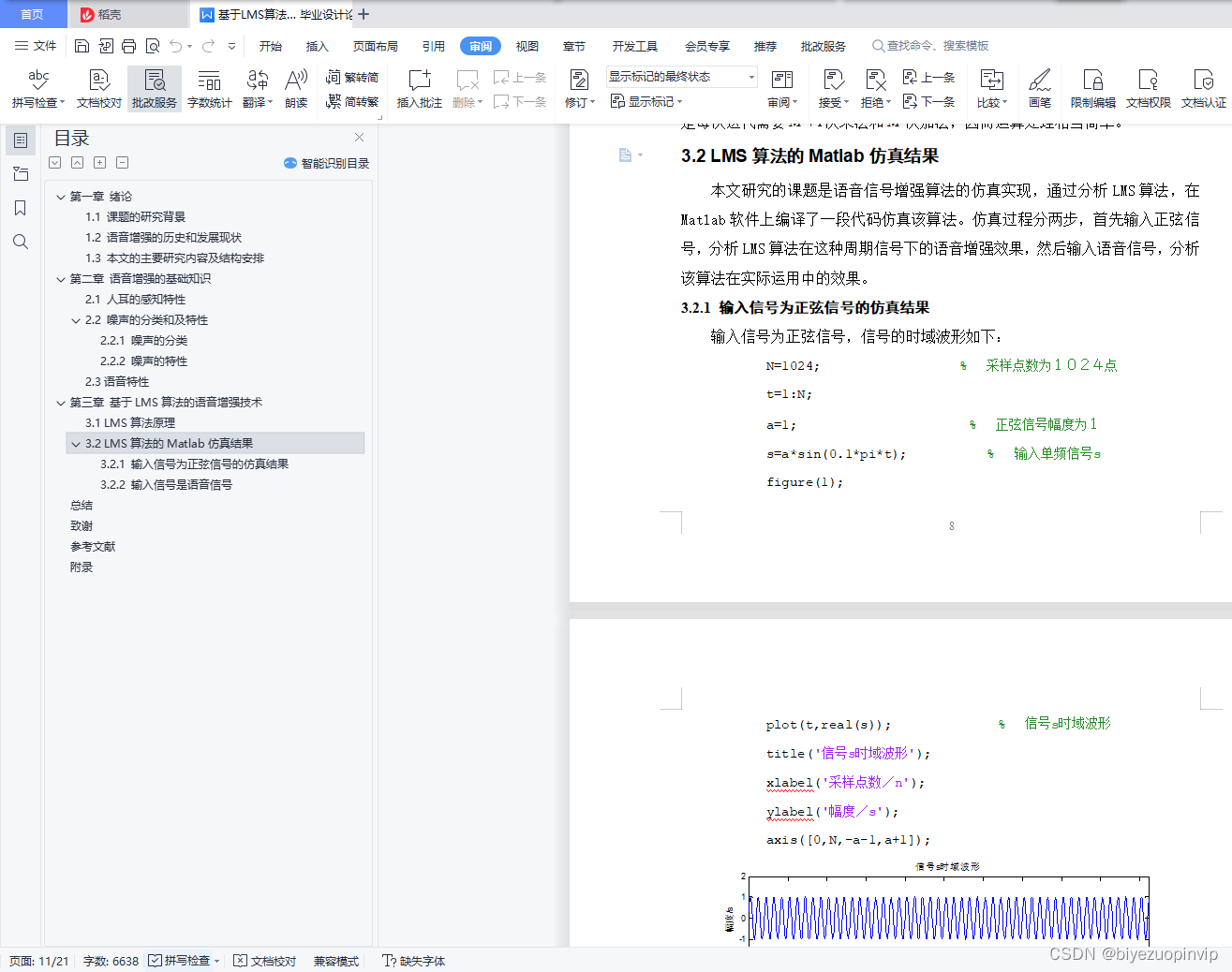Screen dimensions: 1232x972
Task: Open 文档认证 document certification
Action: coord(1202,89)
